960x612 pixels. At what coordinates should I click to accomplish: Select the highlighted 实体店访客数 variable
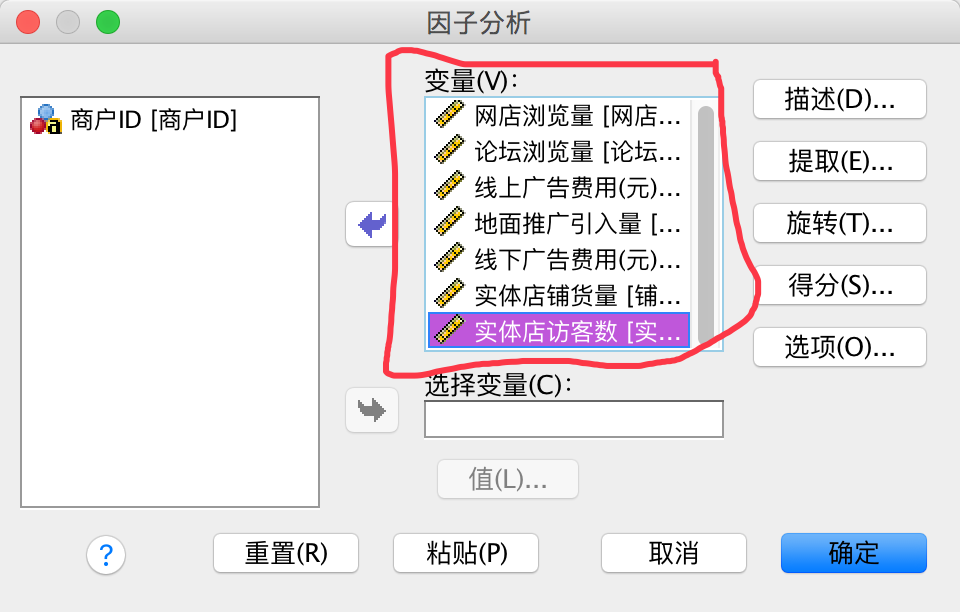click(559, 330)
